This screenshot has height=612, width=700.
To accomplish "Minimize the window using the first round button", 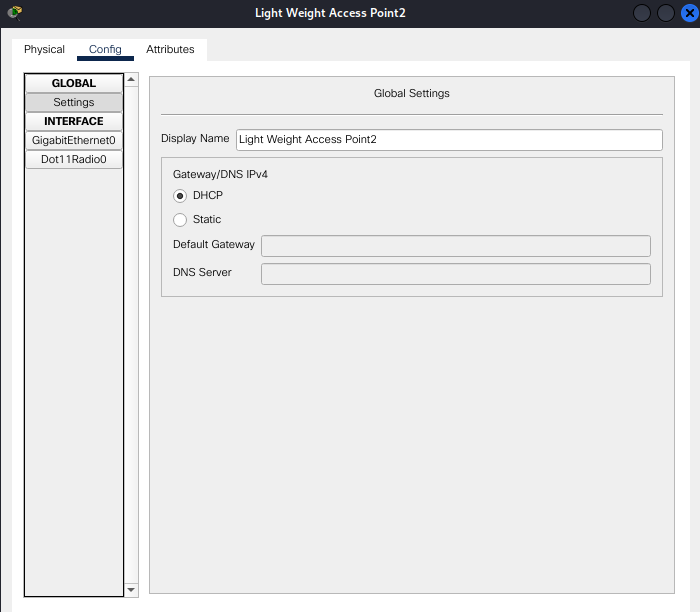I will pos(642,13).
